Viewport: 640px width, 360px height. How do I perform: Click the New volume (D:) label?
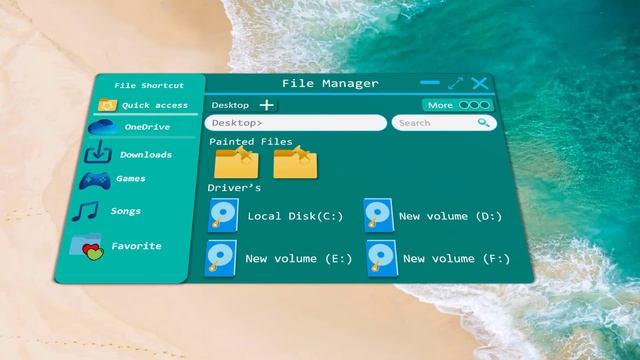(x=450, y=216)
